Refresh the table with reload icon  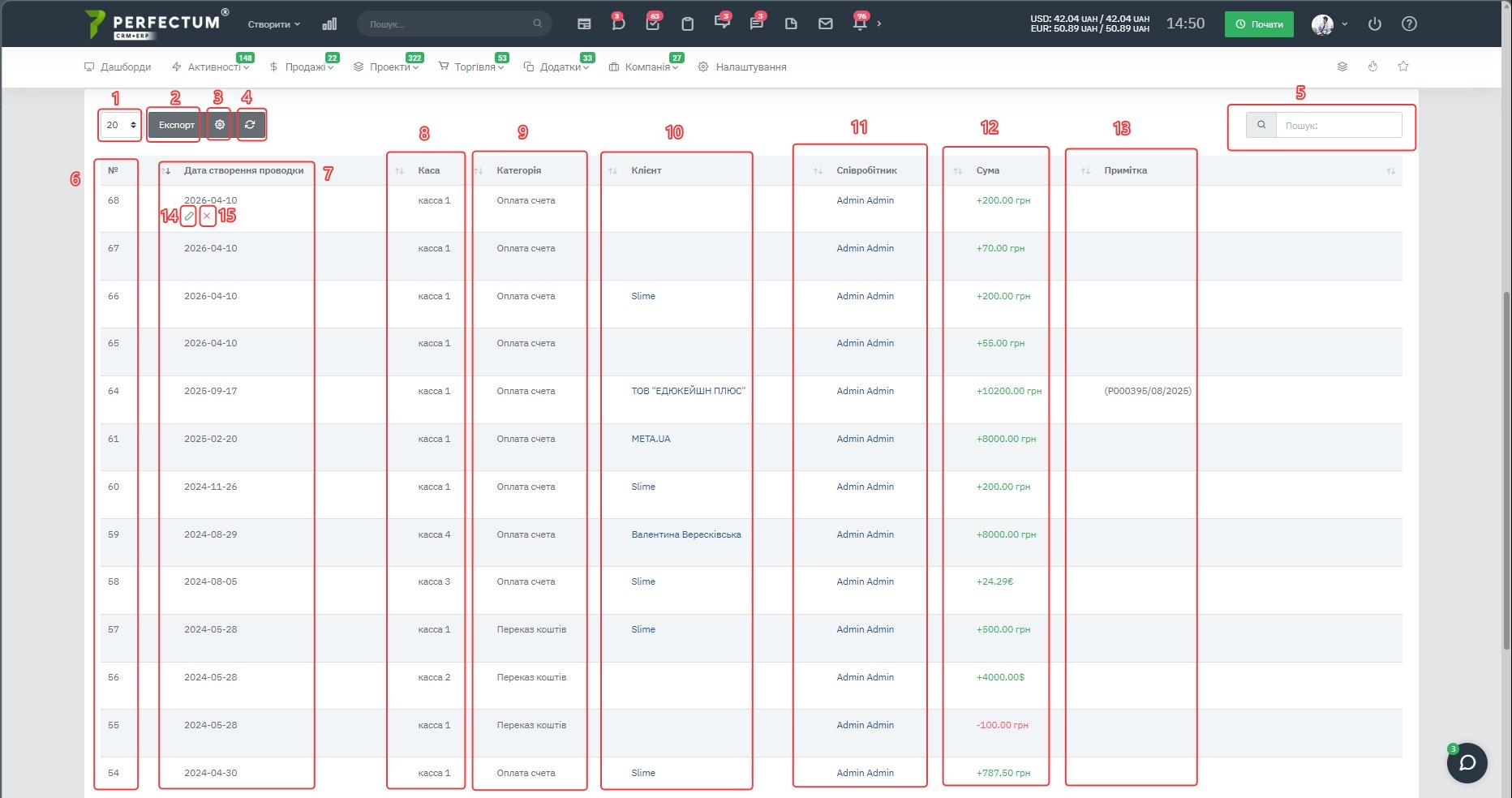point(250,125)
